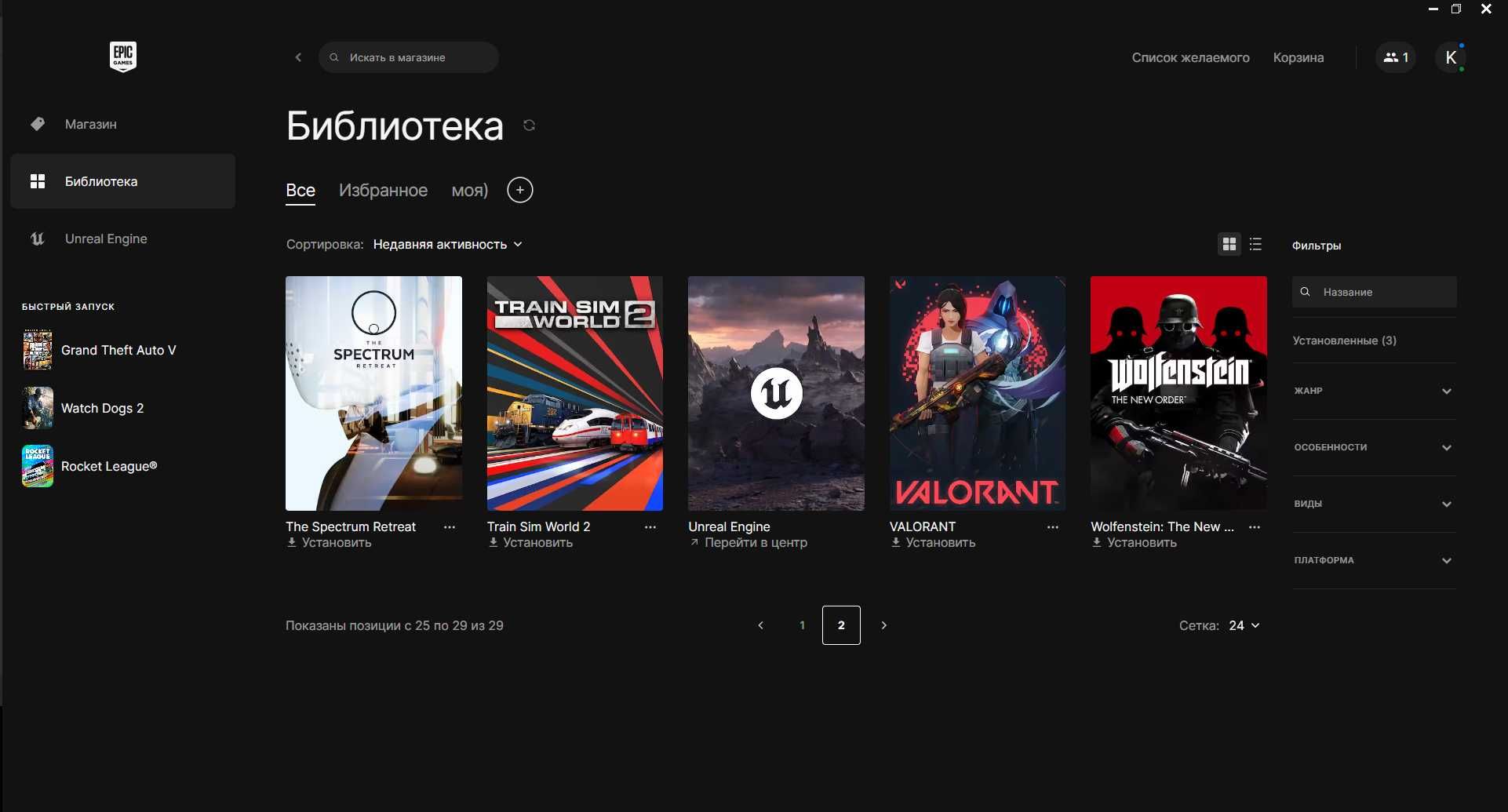Screen dimensions: 1508x812
Task: Open Магазин in the sidebar
Action: tap(122, 124)
